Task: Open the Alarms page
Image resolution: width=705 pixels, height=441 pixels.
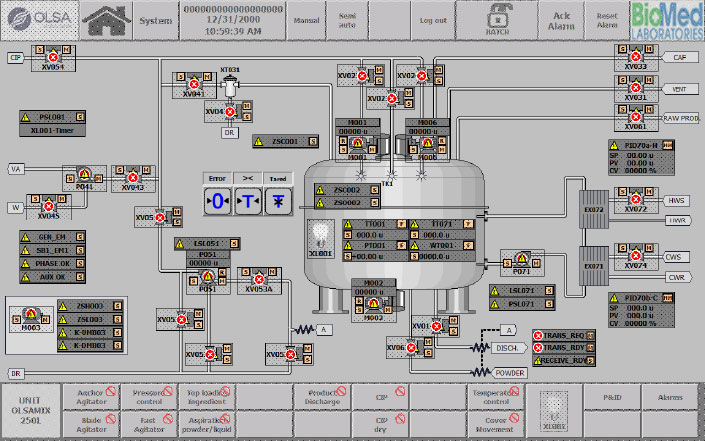Action: coord(669,397)
